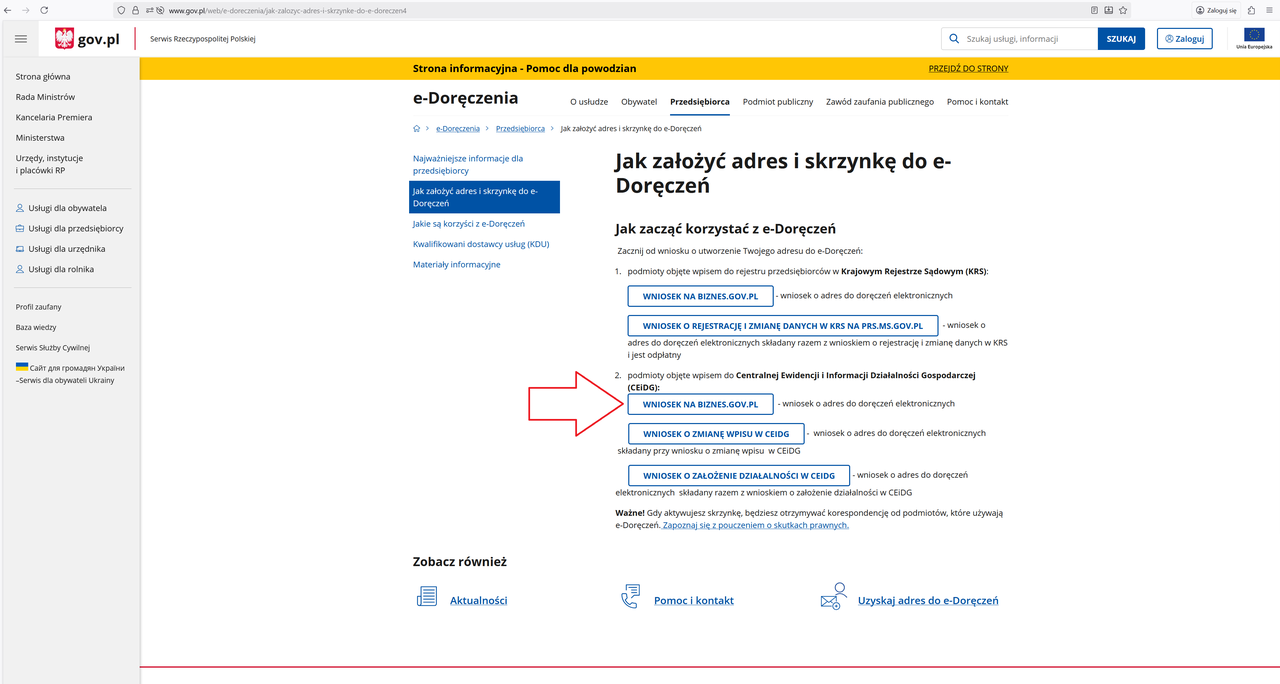The width and height of the screenshot is (1280, 684).
Task: Click the gov.pl eagle logo
Action: 65,39
